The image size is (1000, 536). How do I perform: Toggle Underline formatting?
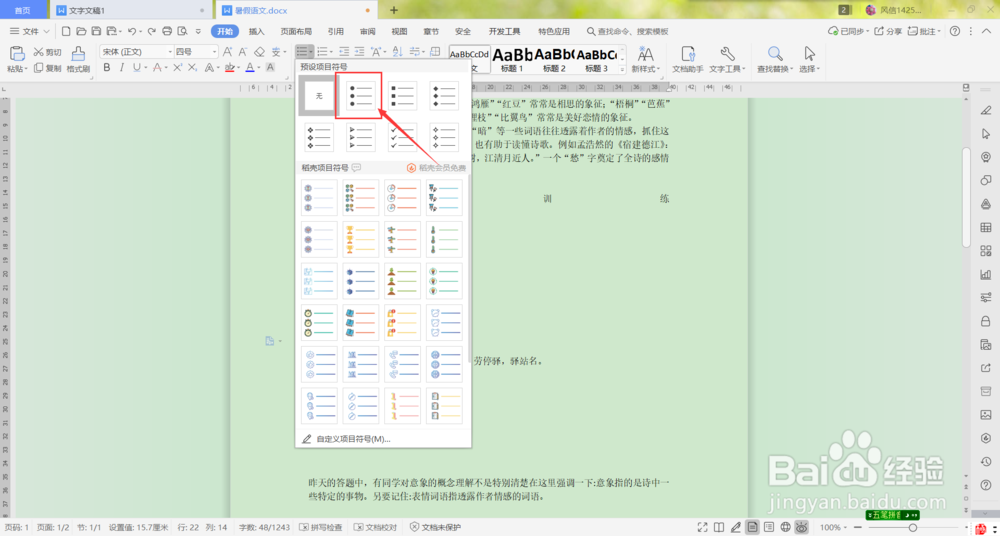point(136,67)
